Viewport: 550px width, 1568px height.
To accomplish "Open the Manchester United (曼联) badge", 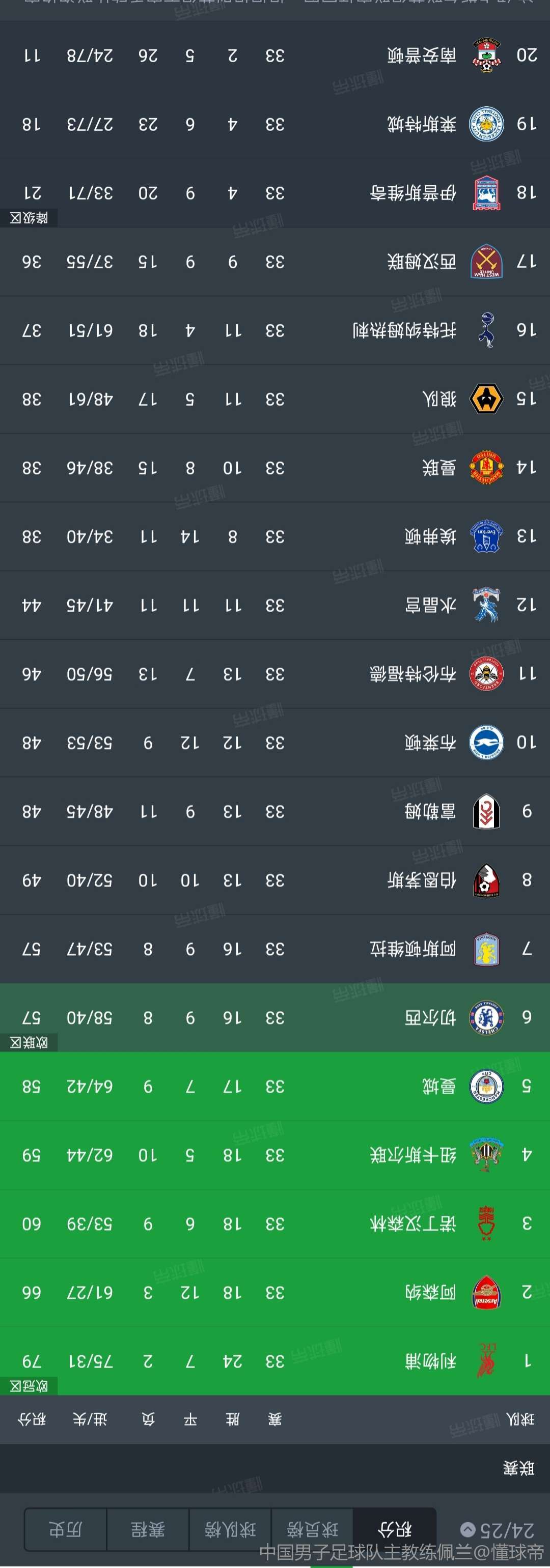I will [x=487, y=468].
